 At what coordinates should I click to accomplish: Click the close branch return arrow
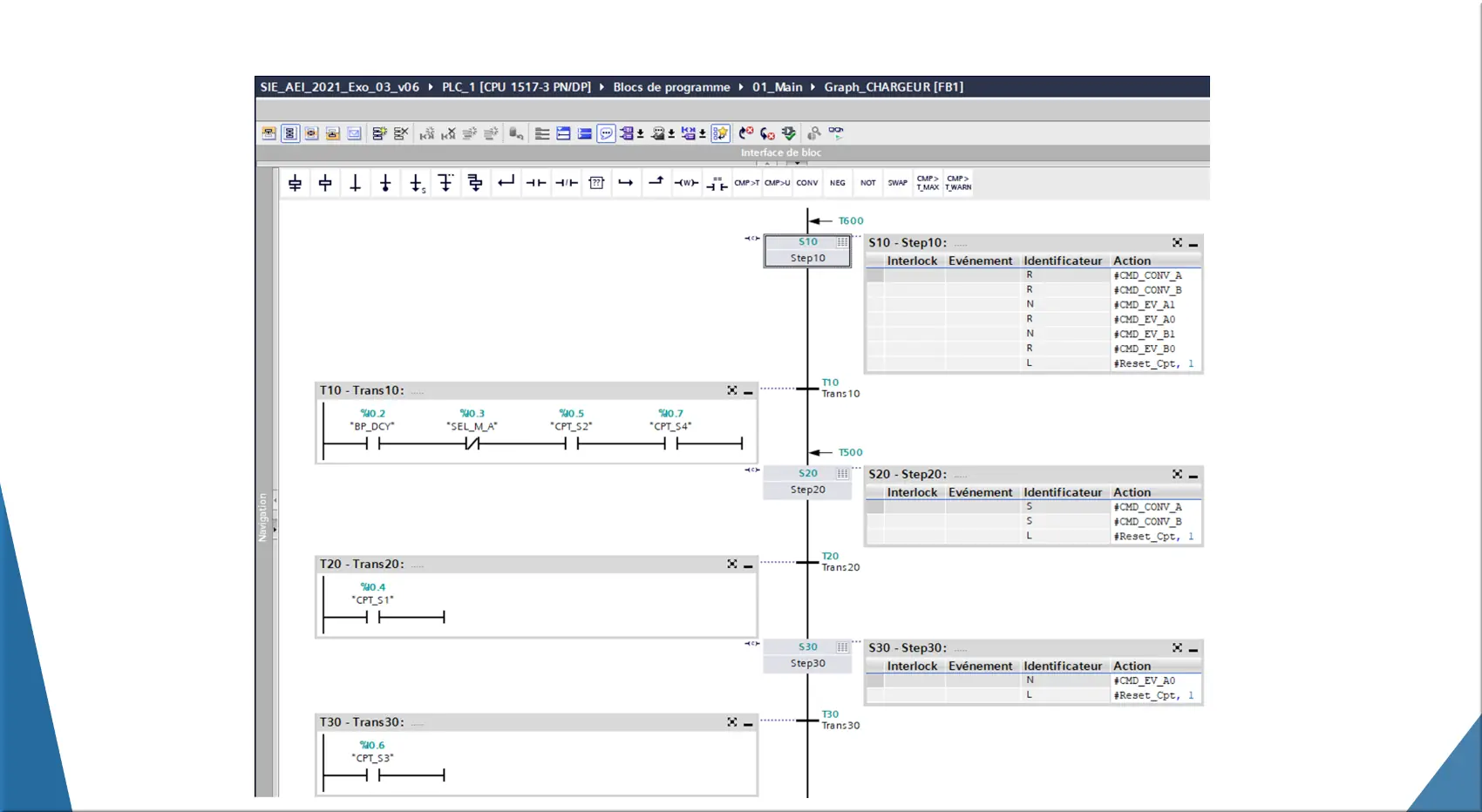506,182
